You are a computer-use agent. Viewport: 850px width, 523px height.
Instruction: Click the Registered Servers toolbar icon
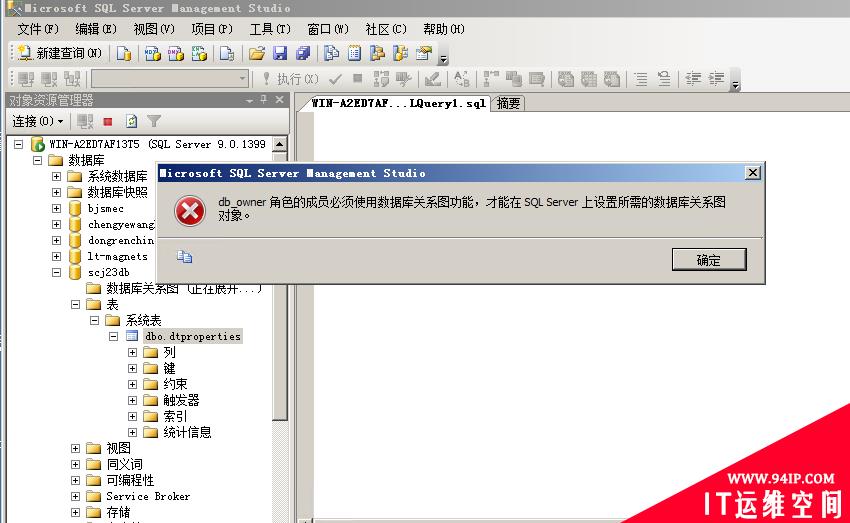point(331,53)
